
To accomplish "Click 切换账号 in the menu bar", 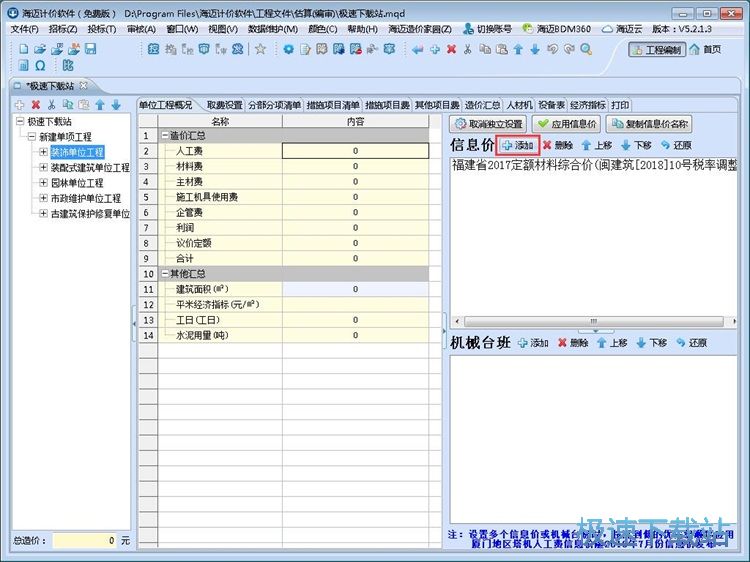I will tap(488, 29).
